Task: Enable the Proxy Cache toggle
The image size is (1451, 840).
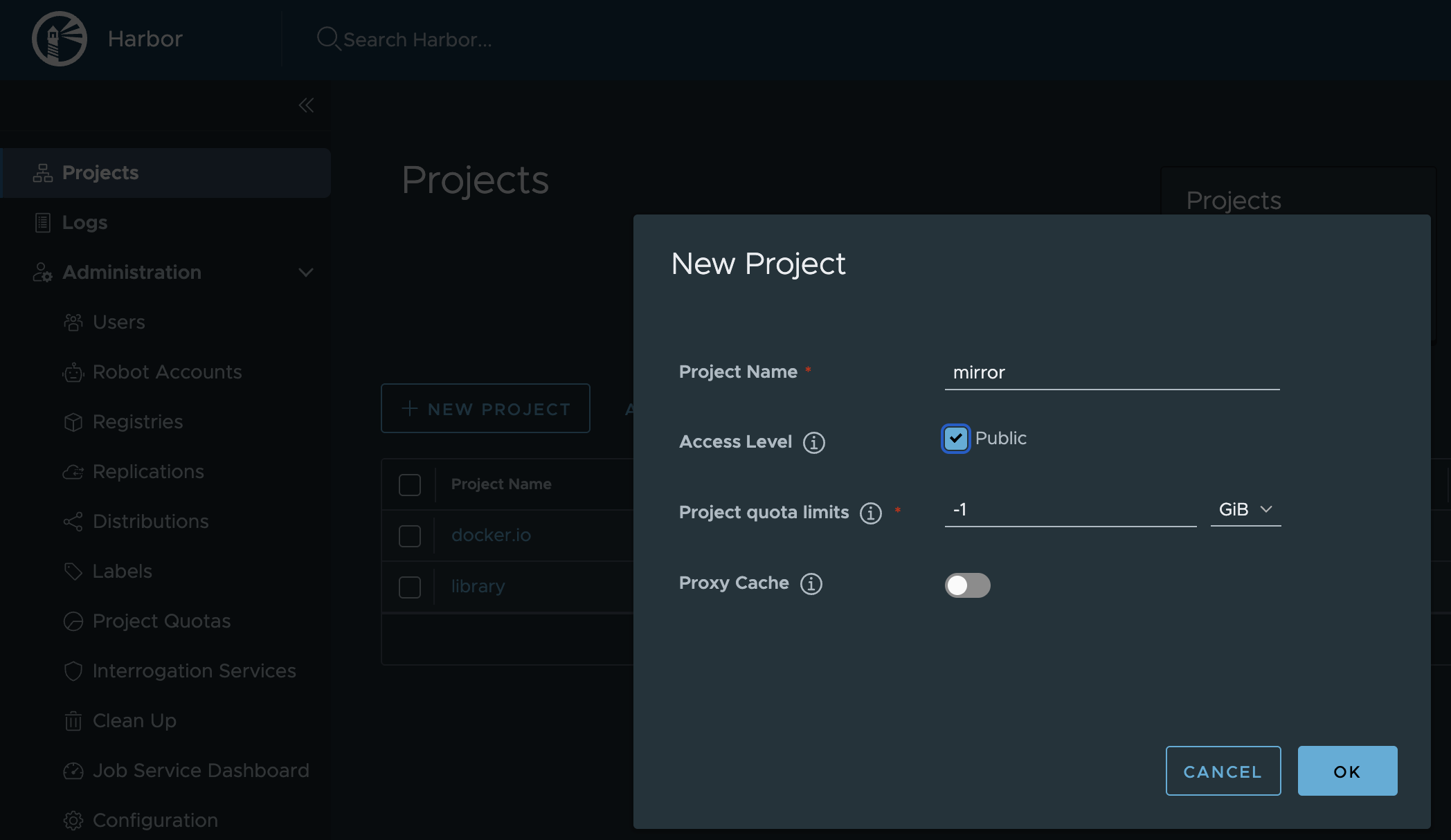Action: tap(967, 585)
